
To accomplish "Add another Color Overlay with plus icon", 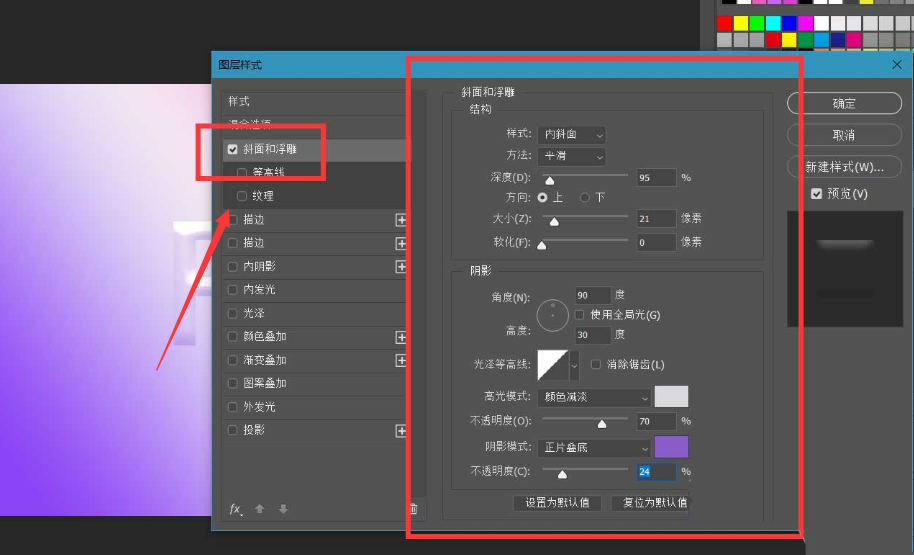I will tap(401, 337).
